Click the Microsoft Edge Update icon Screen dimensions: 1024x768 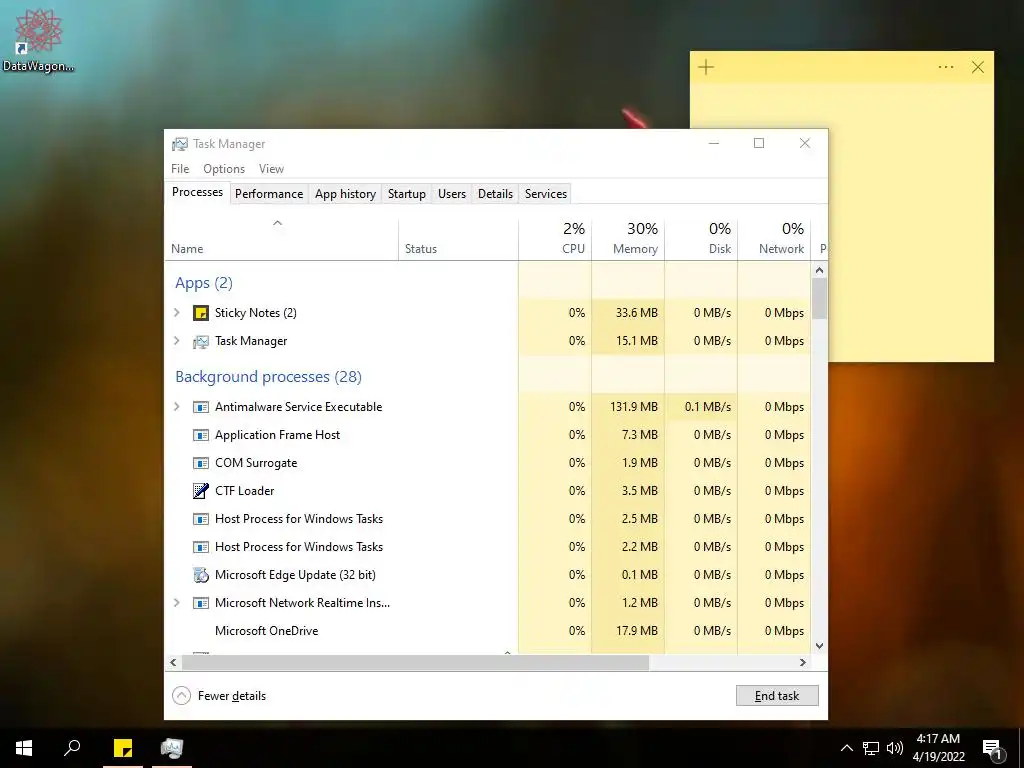coord(200,575)
